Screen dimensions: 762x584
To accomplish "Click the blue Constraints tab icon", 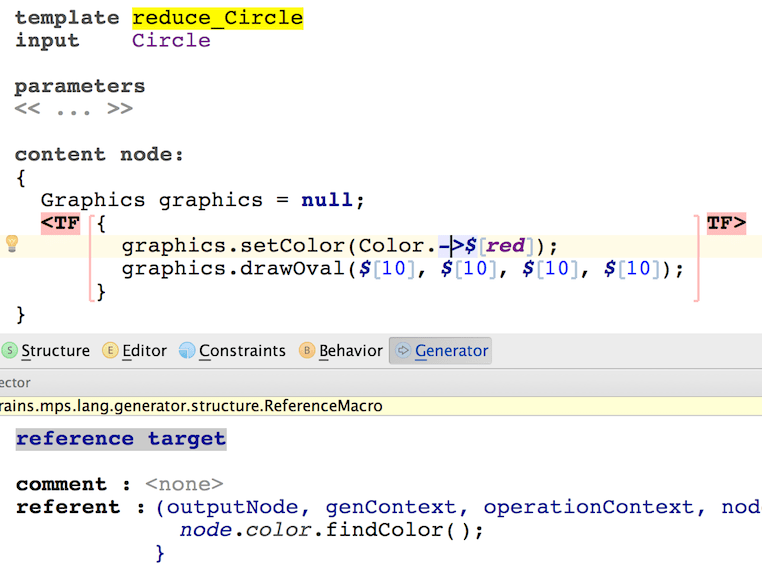I will [187, 351].
